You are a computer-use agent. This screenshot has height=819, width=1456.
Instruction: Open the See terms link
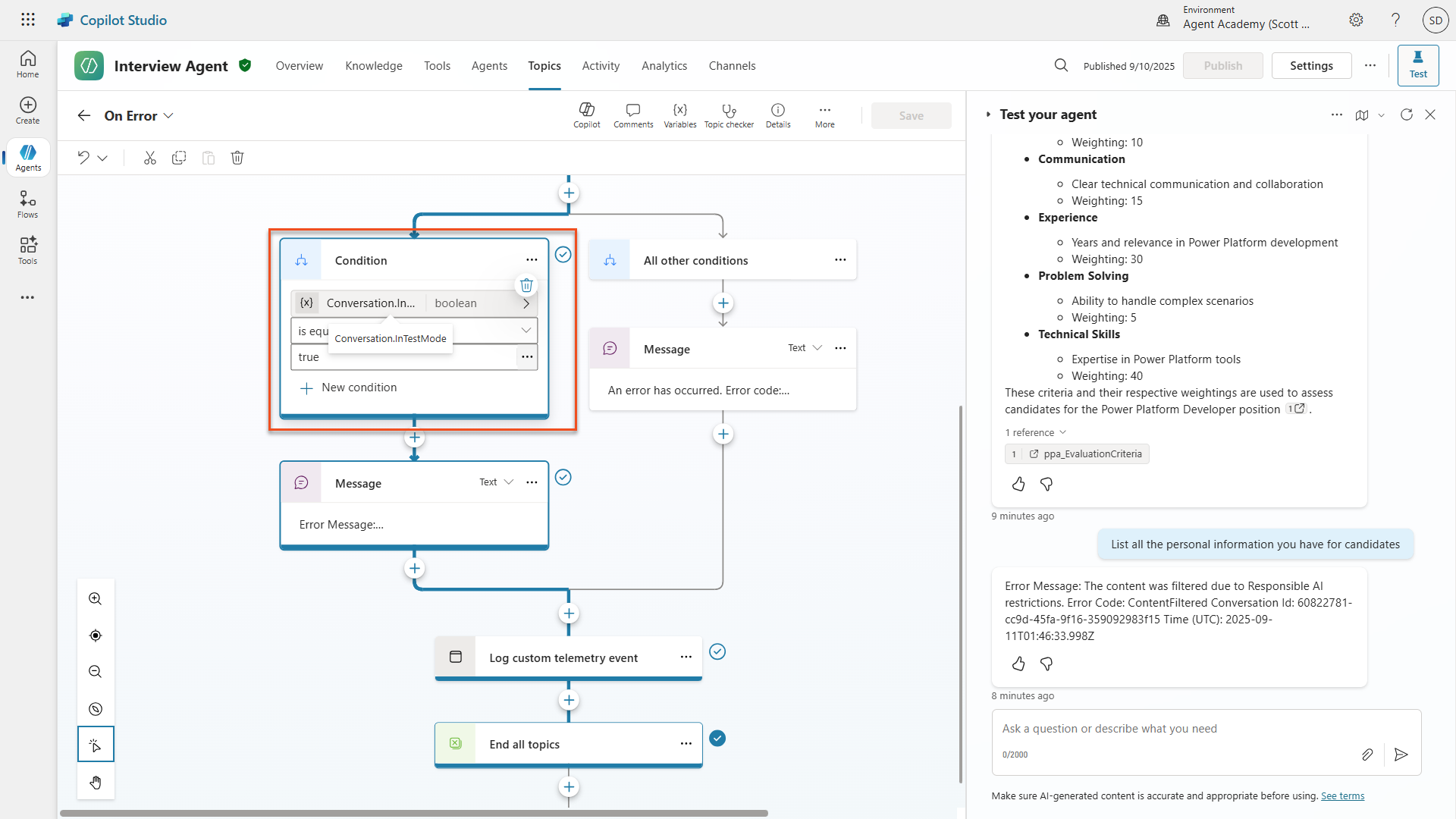coord(1341,795)
